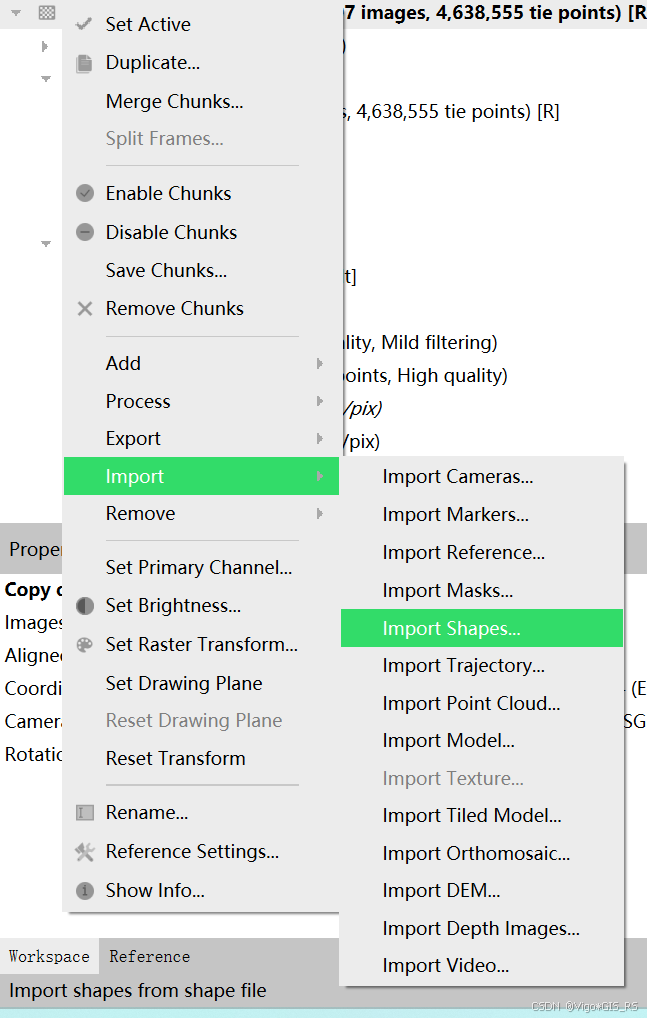
Task: Click the Reference Settings tools icon
Action: [x=85, y=852]
